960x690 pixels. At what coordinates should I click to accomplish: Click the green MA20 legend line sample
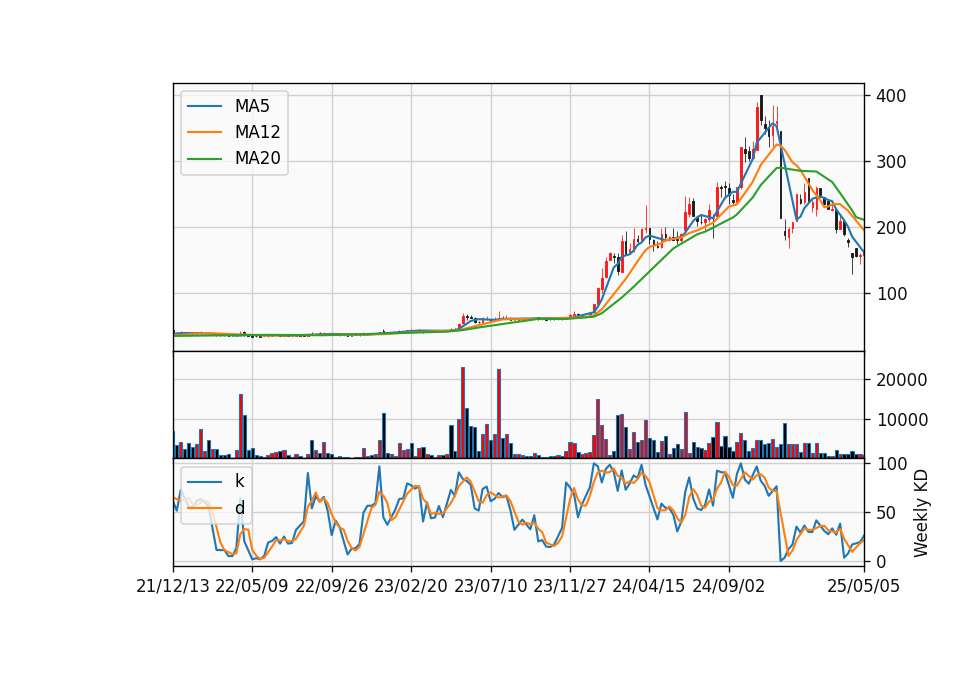(x=204, y=158)
